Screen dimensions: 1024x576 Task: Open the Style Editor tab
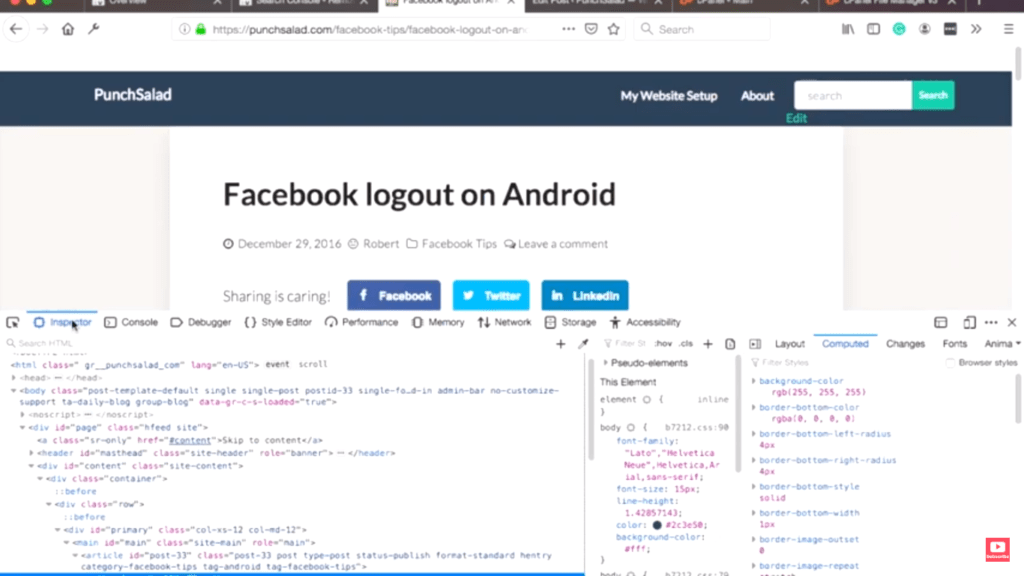(x=278, y=322)
